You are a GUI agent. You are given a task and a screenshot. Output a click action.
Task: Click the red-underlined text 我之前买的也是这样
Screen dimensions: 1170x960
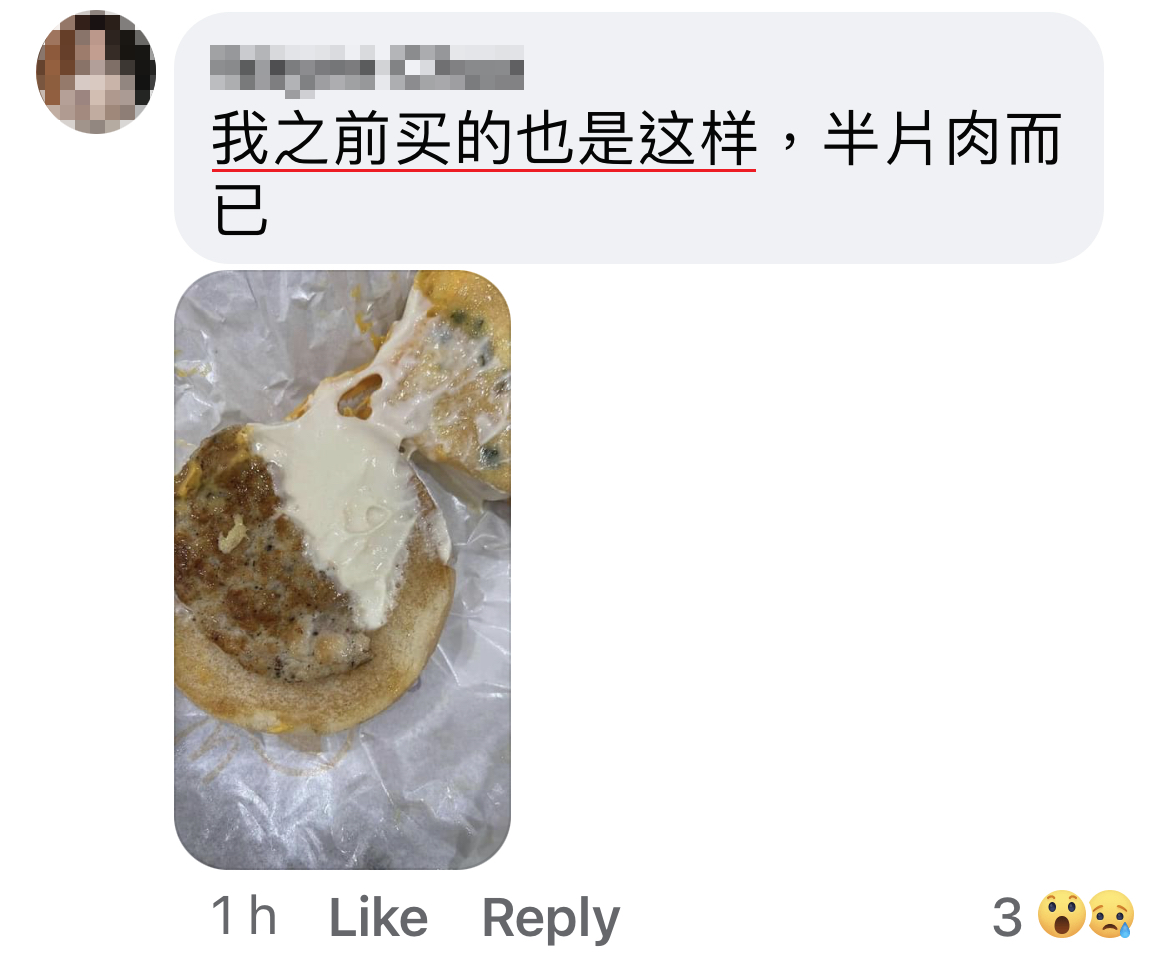coord(484,139)
